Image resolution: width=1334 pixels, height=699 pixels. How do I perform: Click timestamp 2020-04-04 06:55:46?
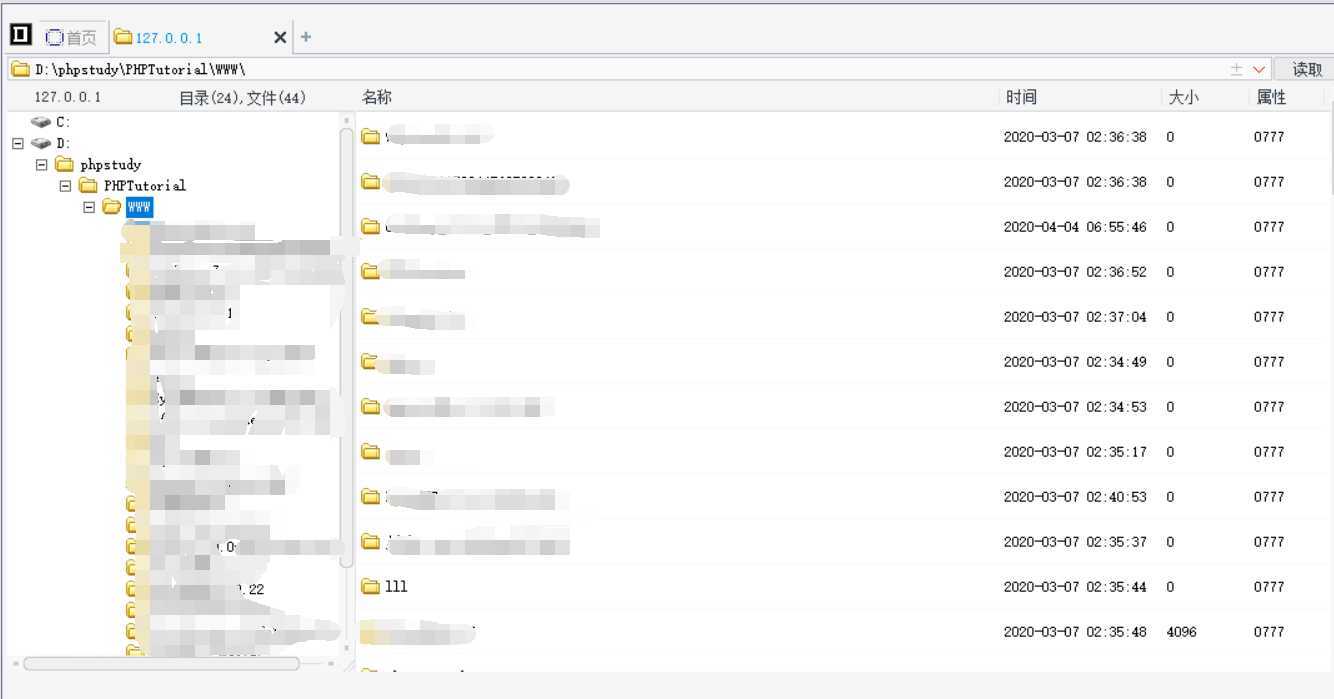coord(1075,227)
